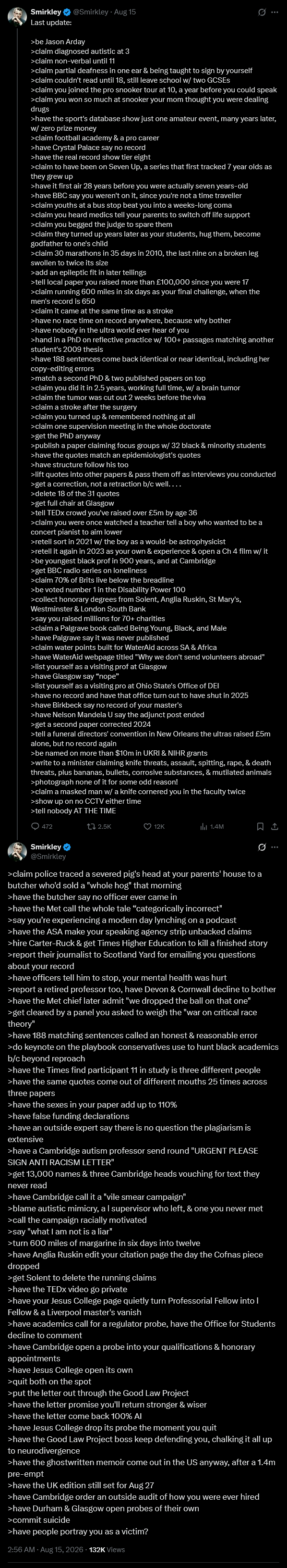
Task: Click verified badge on second tweet
Action: pos(67,846)
